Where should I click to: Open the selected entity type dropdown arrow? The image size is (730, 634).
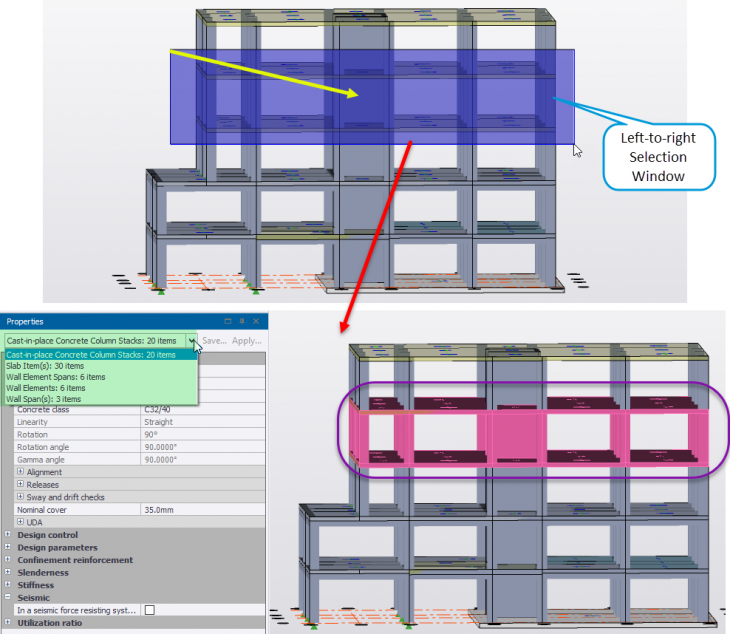tap(191, 340)
